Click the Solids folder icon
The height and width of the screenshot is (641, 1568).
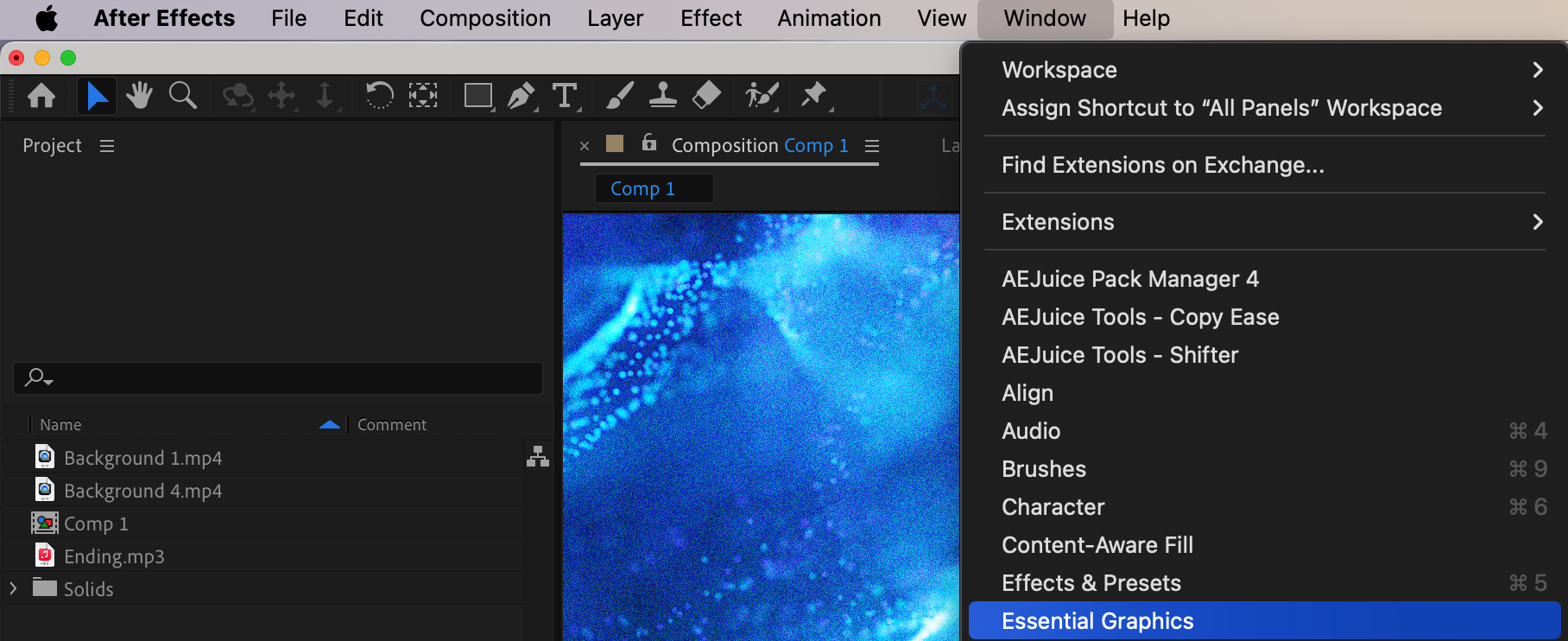[x=45, y=587]
